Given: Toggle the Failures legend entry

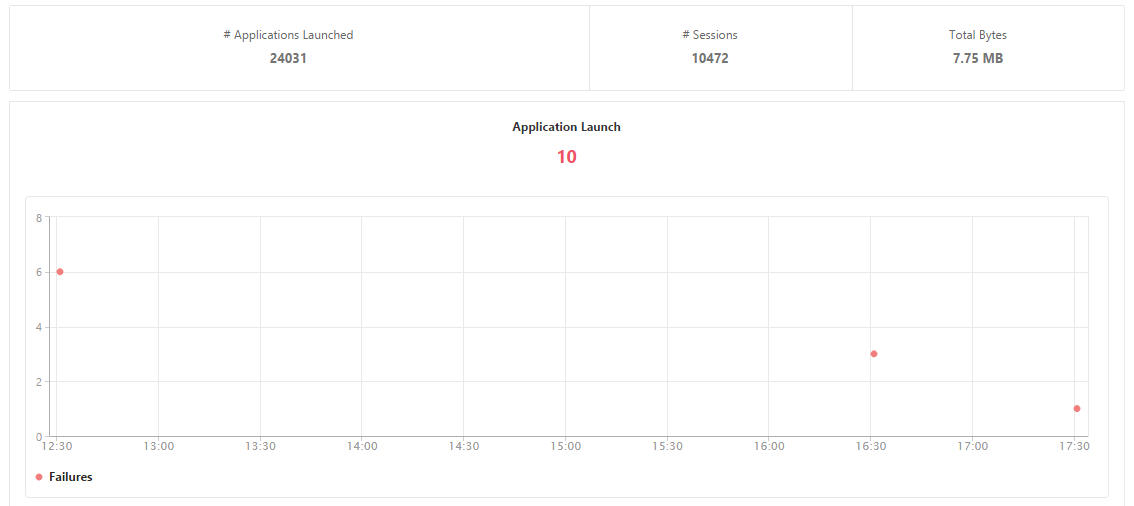Looking at the screenshot, I should click(x=64, y=477).
